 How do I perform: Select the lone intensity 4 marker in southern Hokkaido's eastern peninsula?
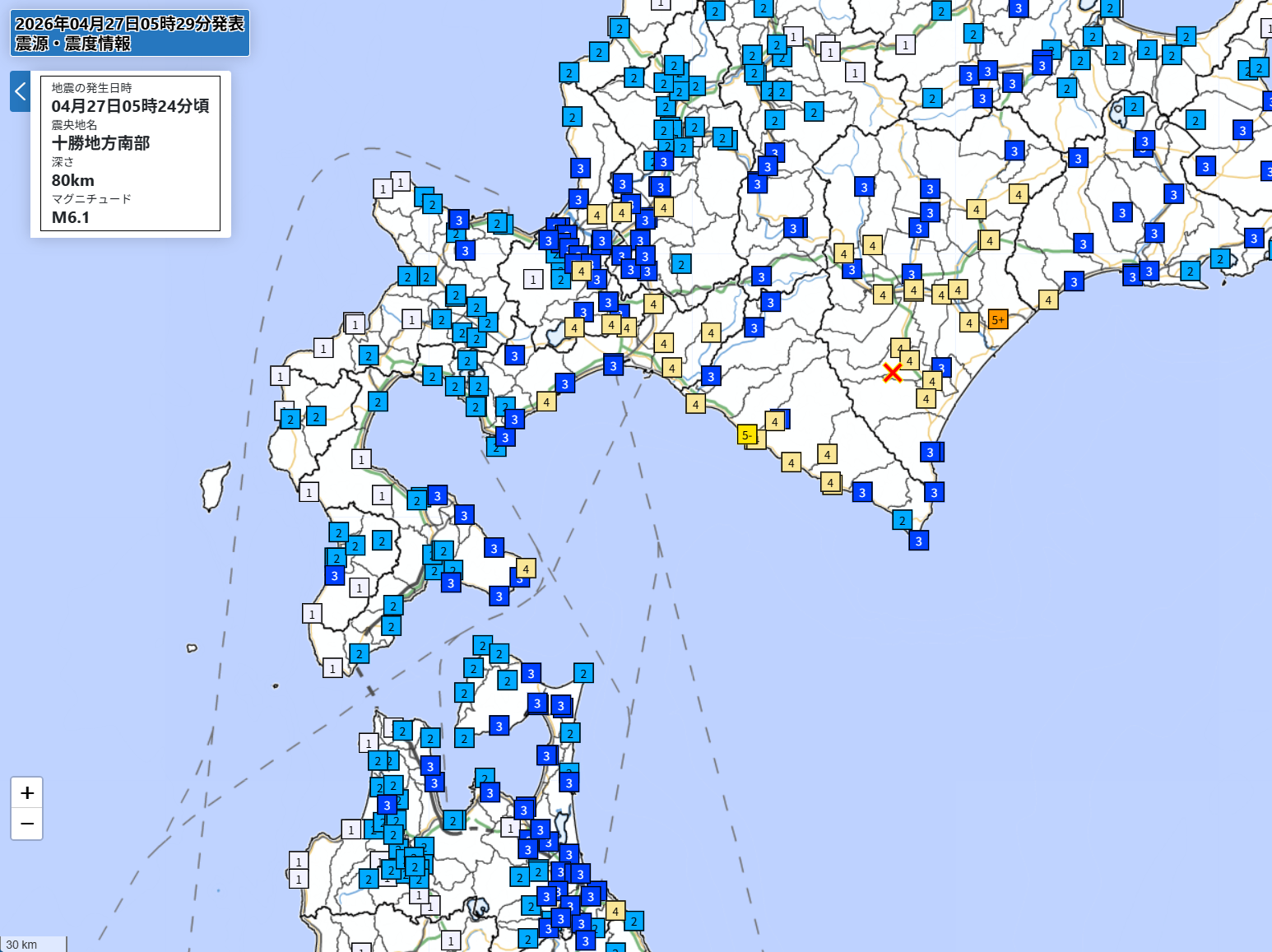(x=526, y=569)
